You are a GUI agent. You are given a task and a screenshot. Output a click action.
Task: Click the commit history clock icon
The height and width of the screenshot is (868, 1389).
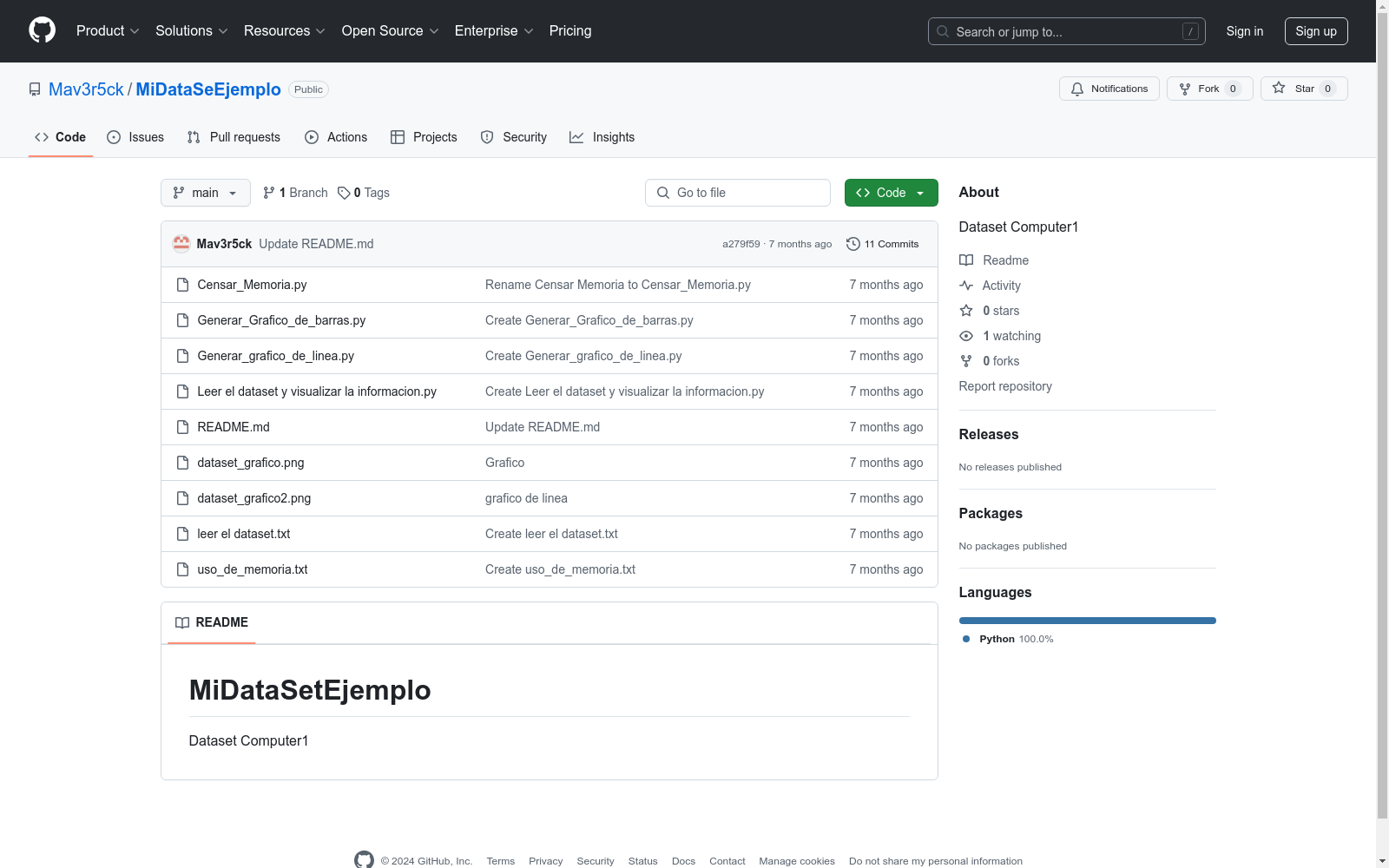(x=853, y=244)
